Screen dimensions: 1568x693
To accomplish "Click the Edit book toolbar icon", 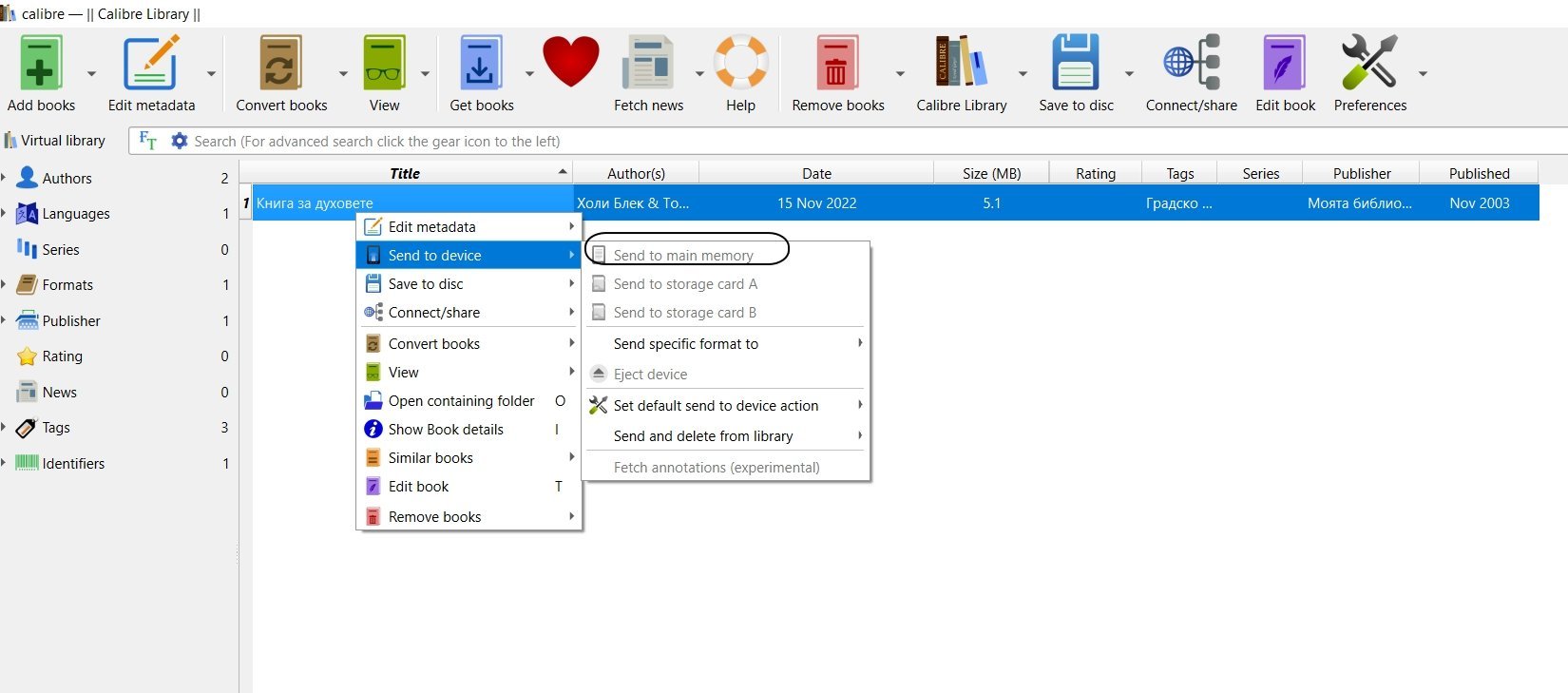I will pyautogui.click(x=1285, y=63).
